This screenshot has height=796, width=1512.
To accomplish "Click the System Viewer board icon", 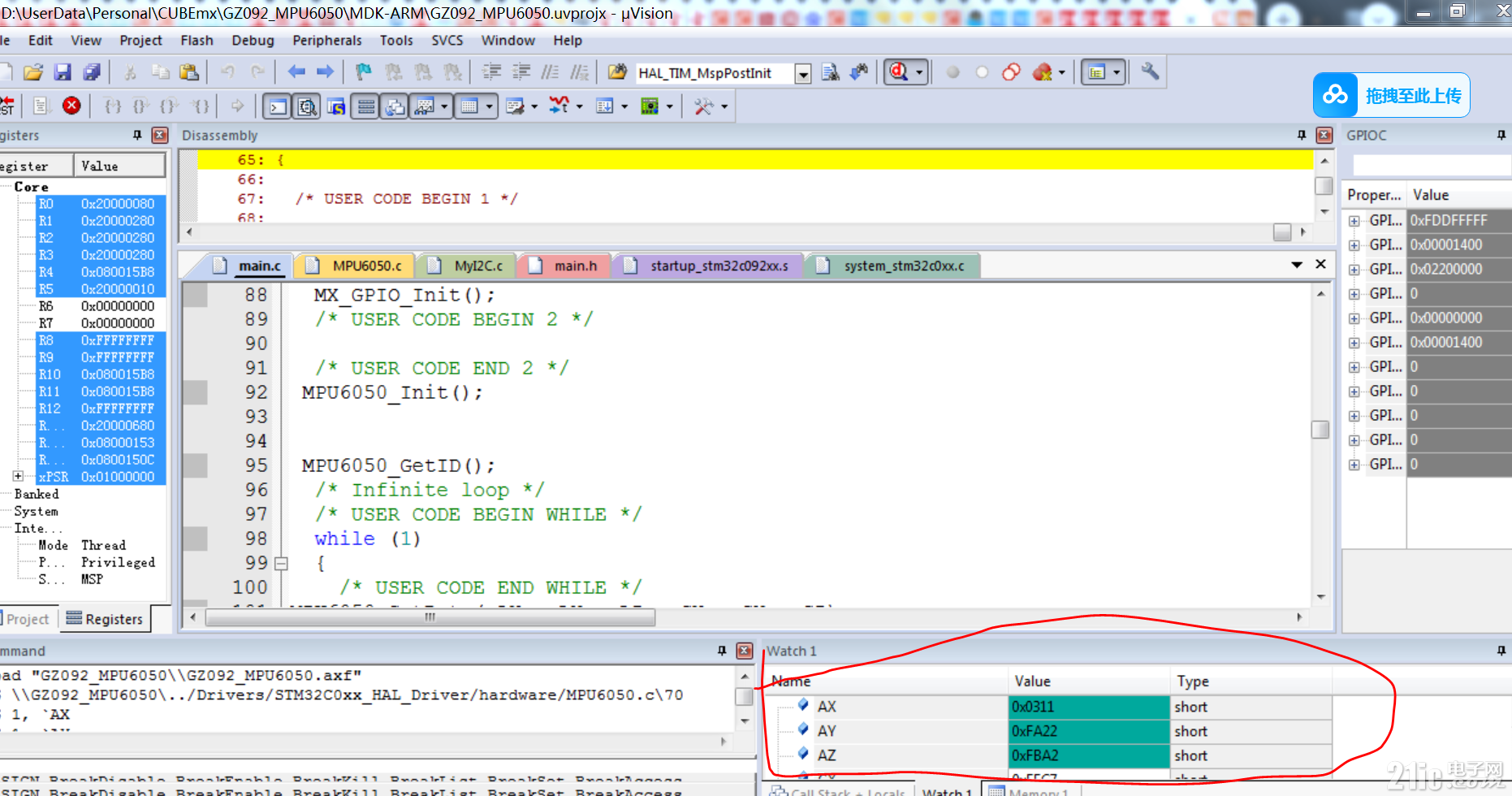I will [650, 106].
